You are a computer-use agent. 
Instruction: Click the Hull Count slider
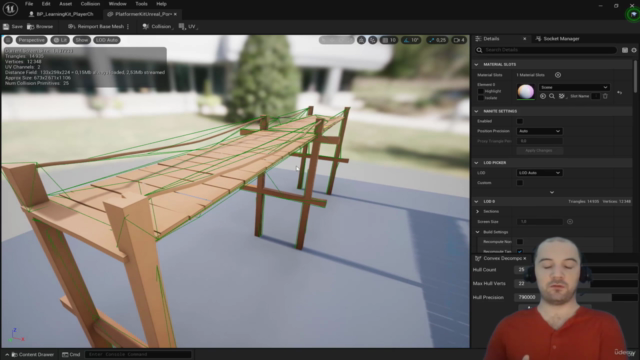click(x=576, y=270)
